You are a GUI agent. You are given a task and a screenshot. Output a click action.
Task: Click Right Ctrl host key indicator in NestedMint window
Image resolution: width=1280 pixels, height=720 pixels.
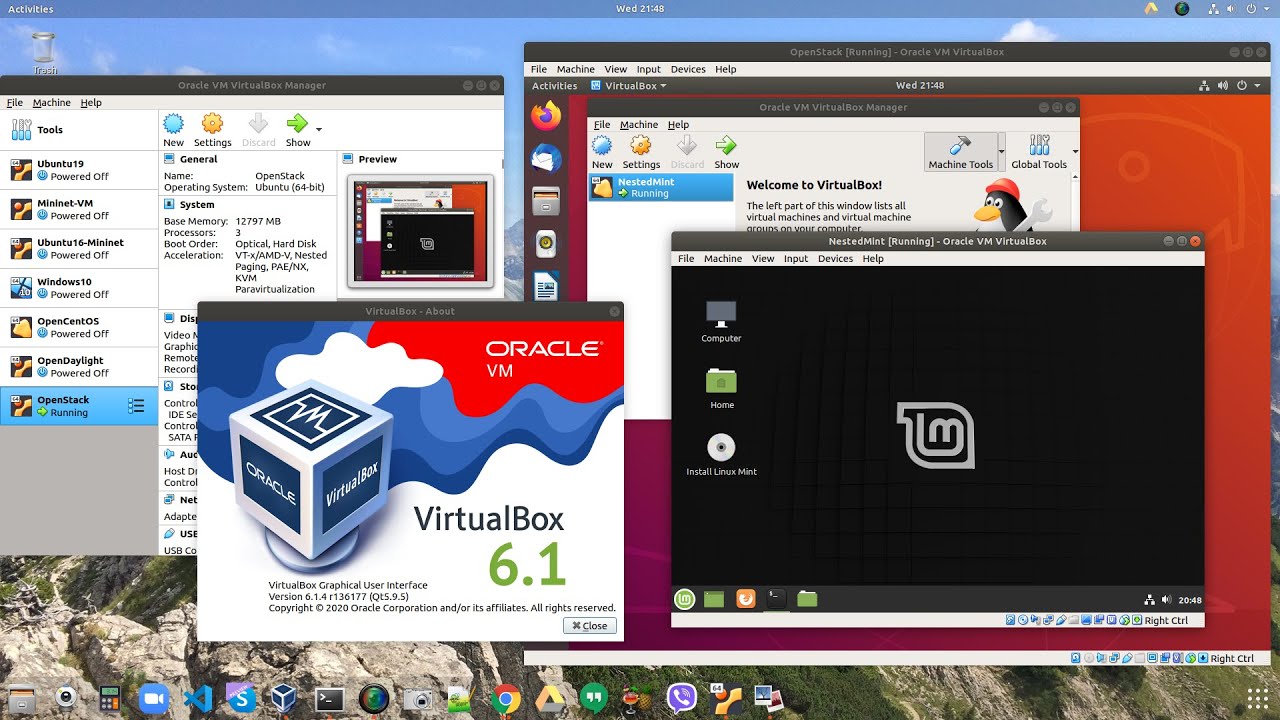point(1166,620)
